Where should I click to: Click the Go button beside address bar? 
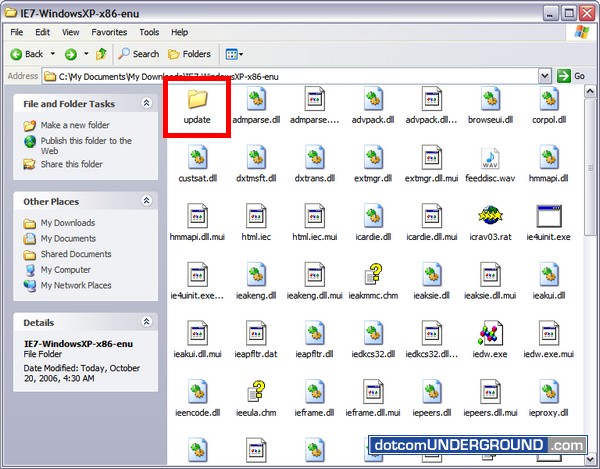point(571,76)
